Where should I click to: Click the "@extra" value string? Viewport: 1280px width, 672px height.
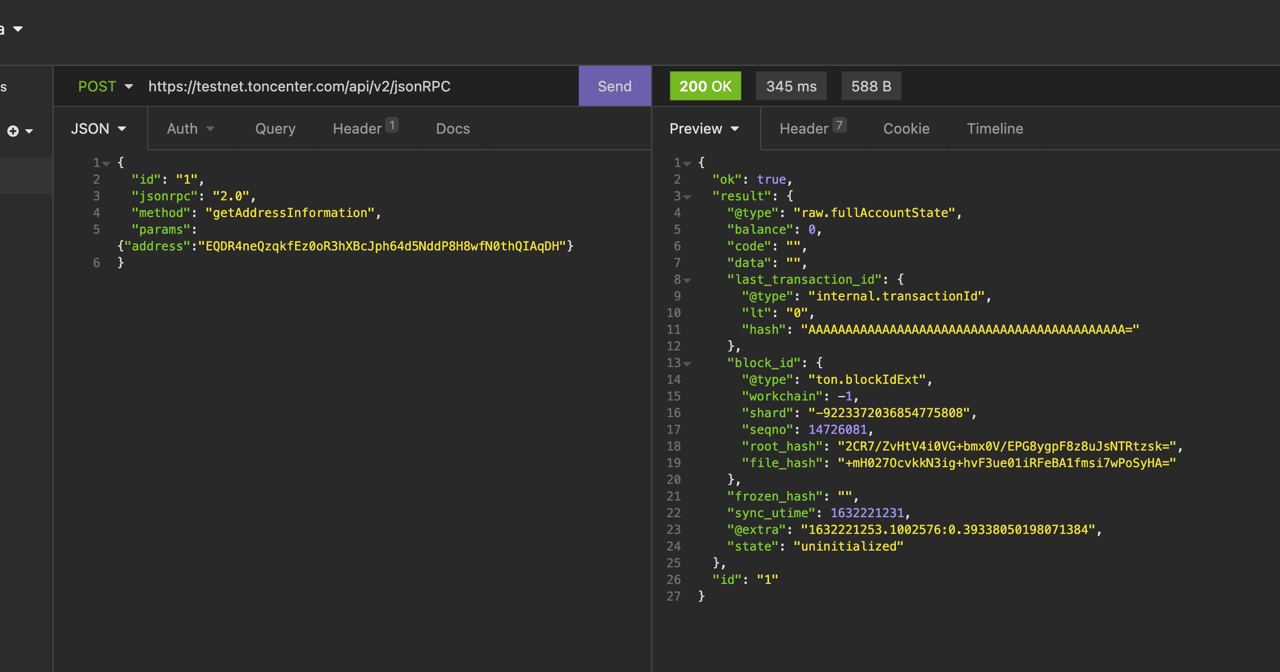(x=948, y=530)
